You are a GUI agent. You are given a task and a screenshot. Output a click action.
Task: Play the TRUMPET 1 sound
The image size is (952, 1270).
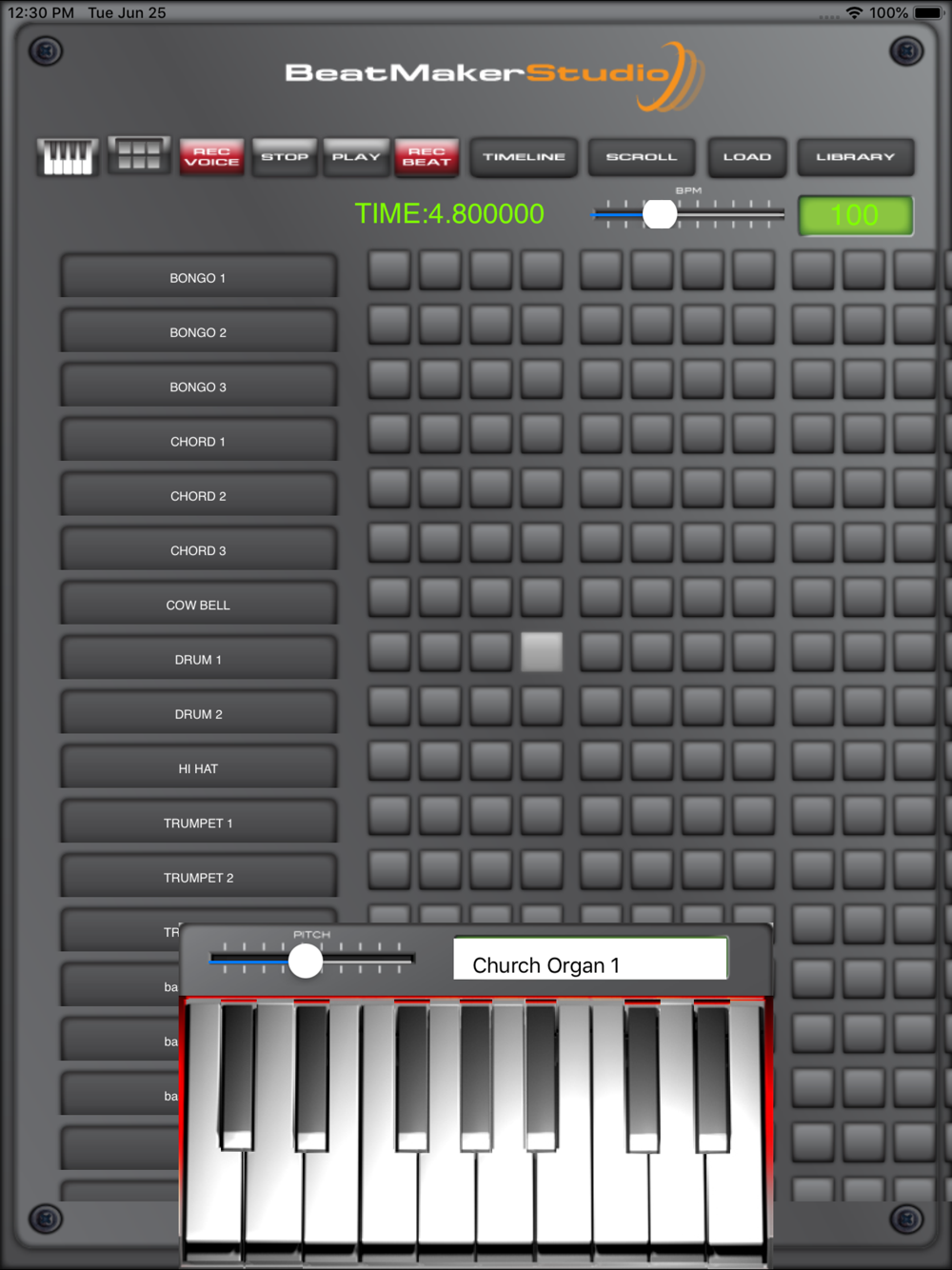coord(198,822)
